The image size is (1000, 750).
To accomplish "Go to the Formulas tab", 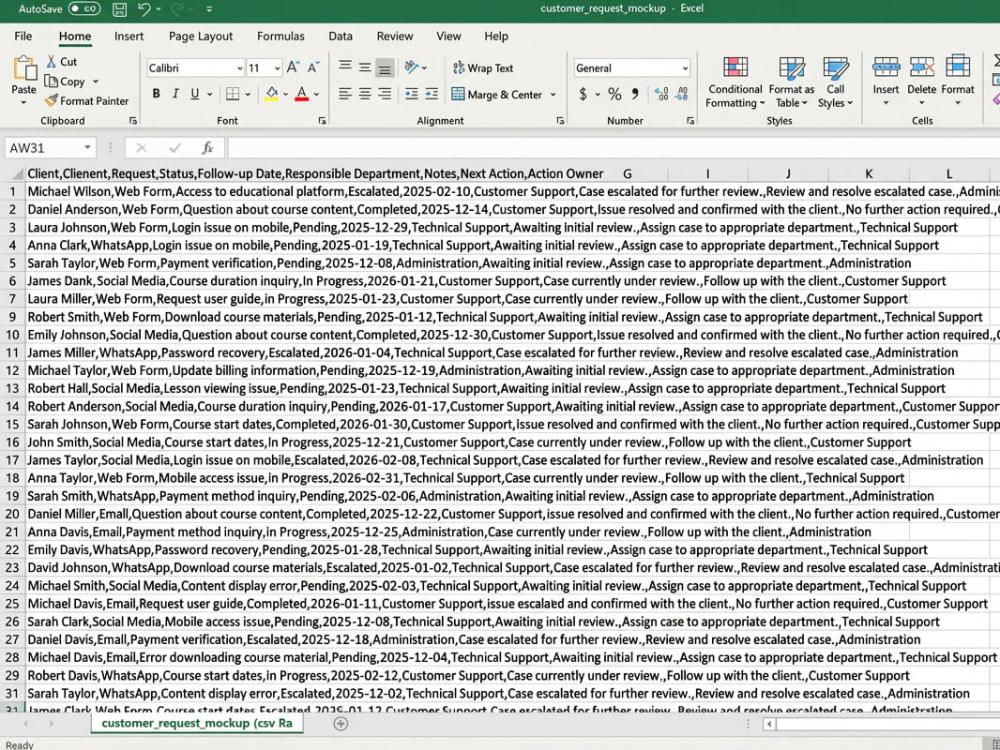I will coord(281,36).
